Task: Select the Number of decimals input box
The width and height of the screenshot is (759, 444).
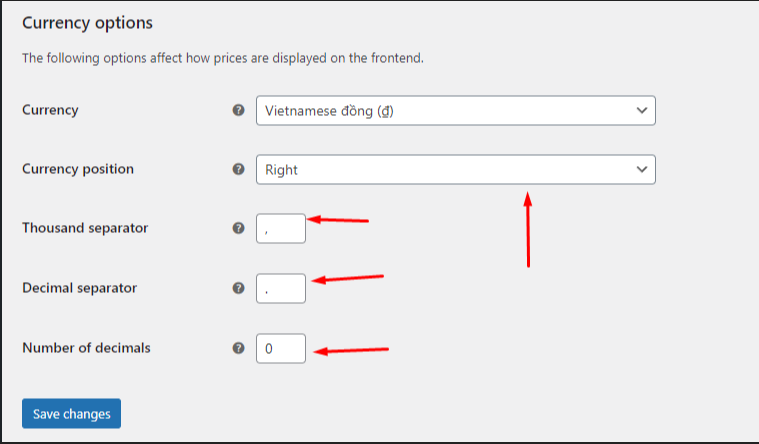Action: pyautogui.click(x=281, y=349)
